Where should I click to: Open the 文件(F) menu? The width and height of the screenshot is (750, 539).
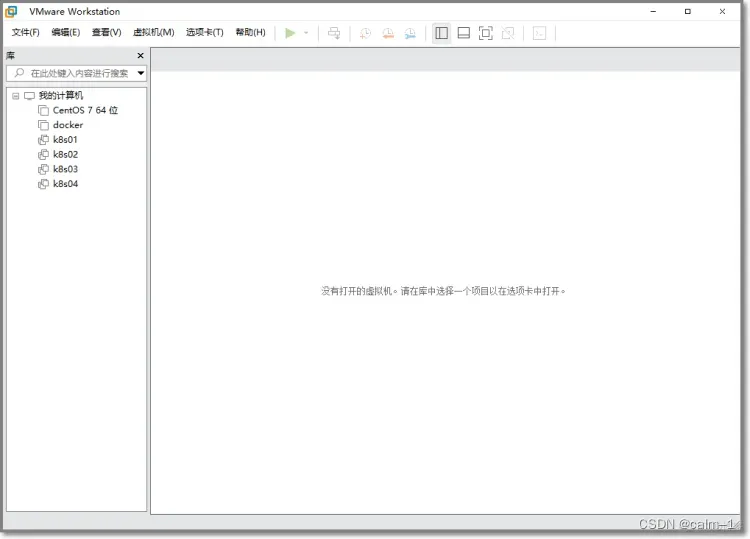(x=25, y=32)
